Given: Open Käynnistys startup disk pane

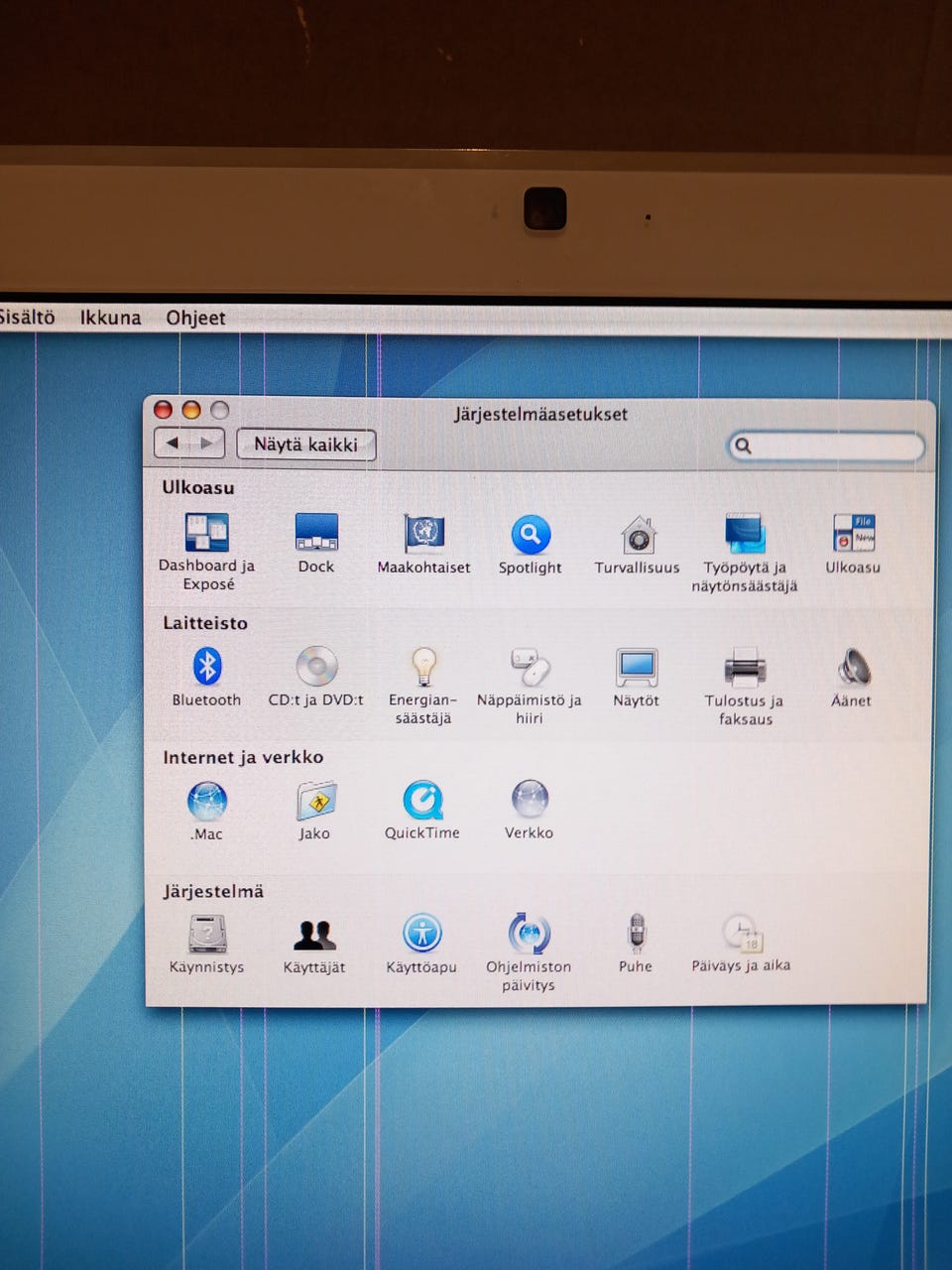Looking at the screenshot, I should [x=207, y=935].
